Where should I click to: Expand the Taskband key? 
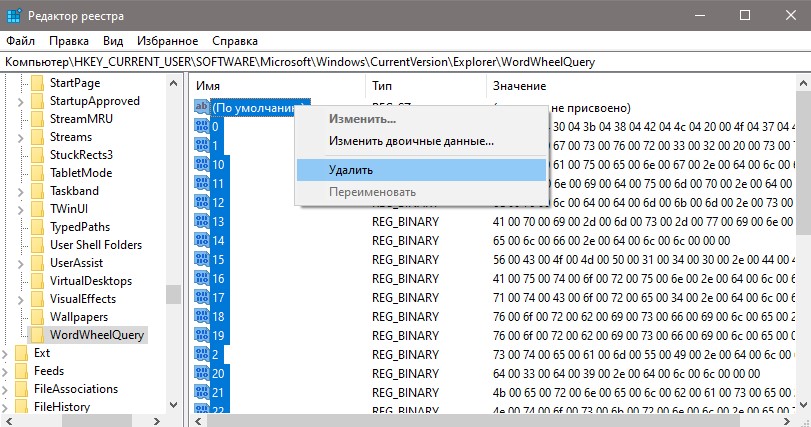tap(21, 192)
